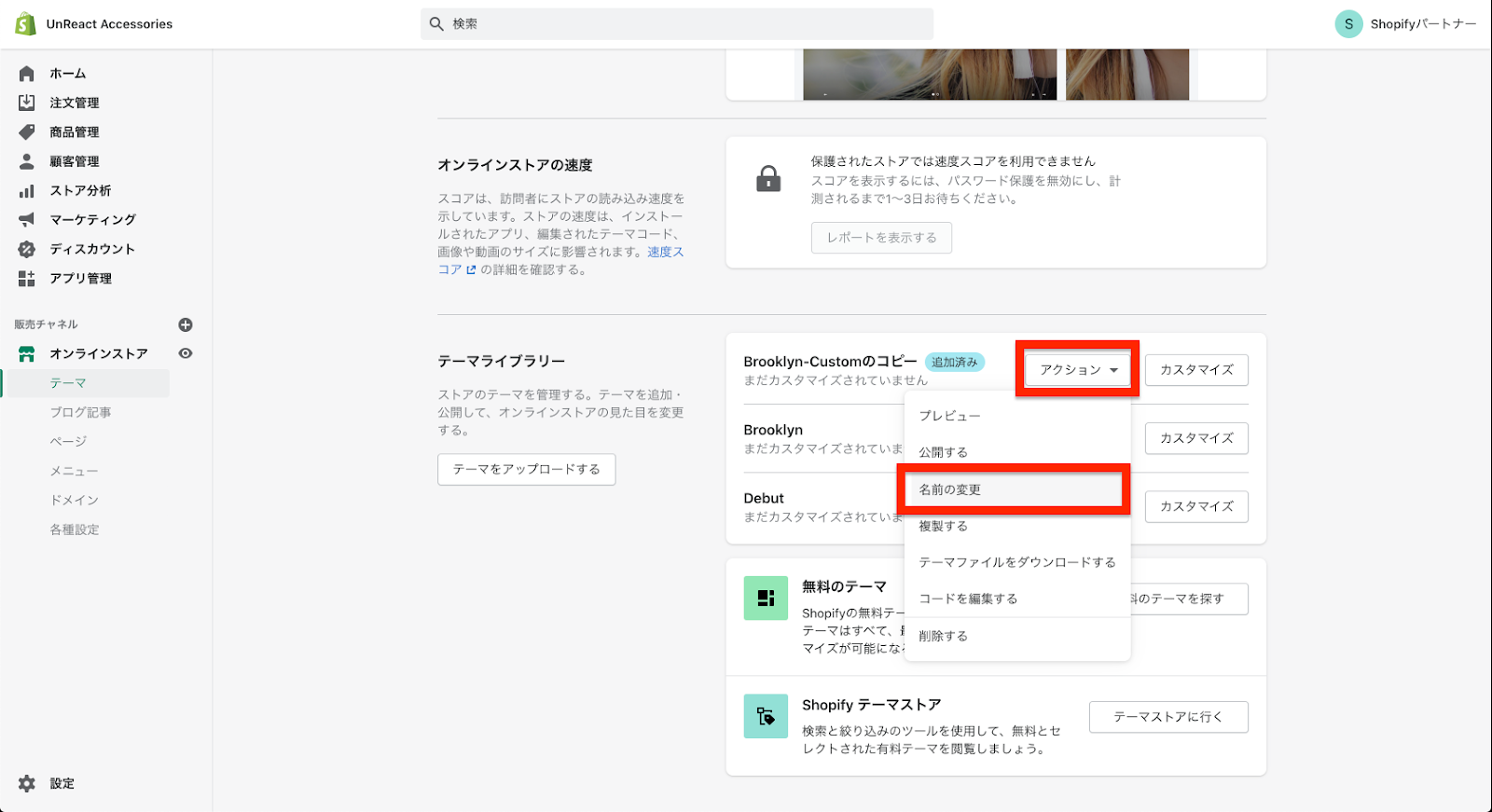Open the アクション dropdown for Brooklyn-Custom copy
The width and height of the screenshot is (1492, 812).
(1078, 370)
